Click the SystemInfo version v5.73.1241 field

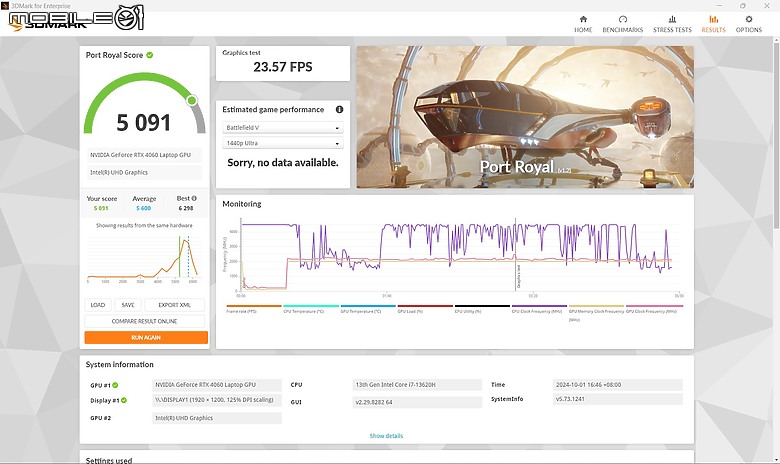click(x=617, y=399)
